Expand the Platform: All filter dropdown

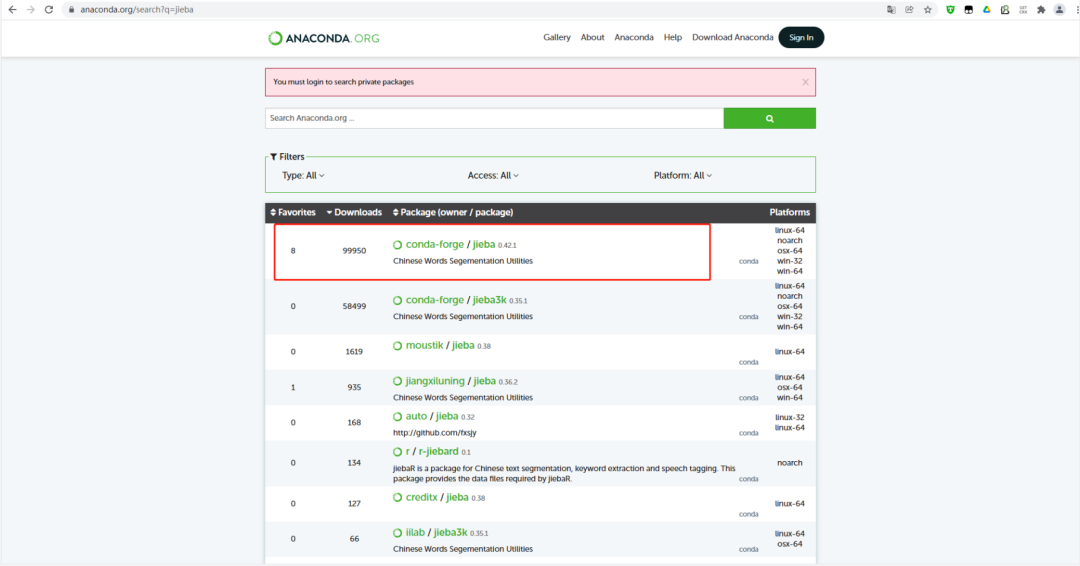pyautogui.click(x=682, y=175)
